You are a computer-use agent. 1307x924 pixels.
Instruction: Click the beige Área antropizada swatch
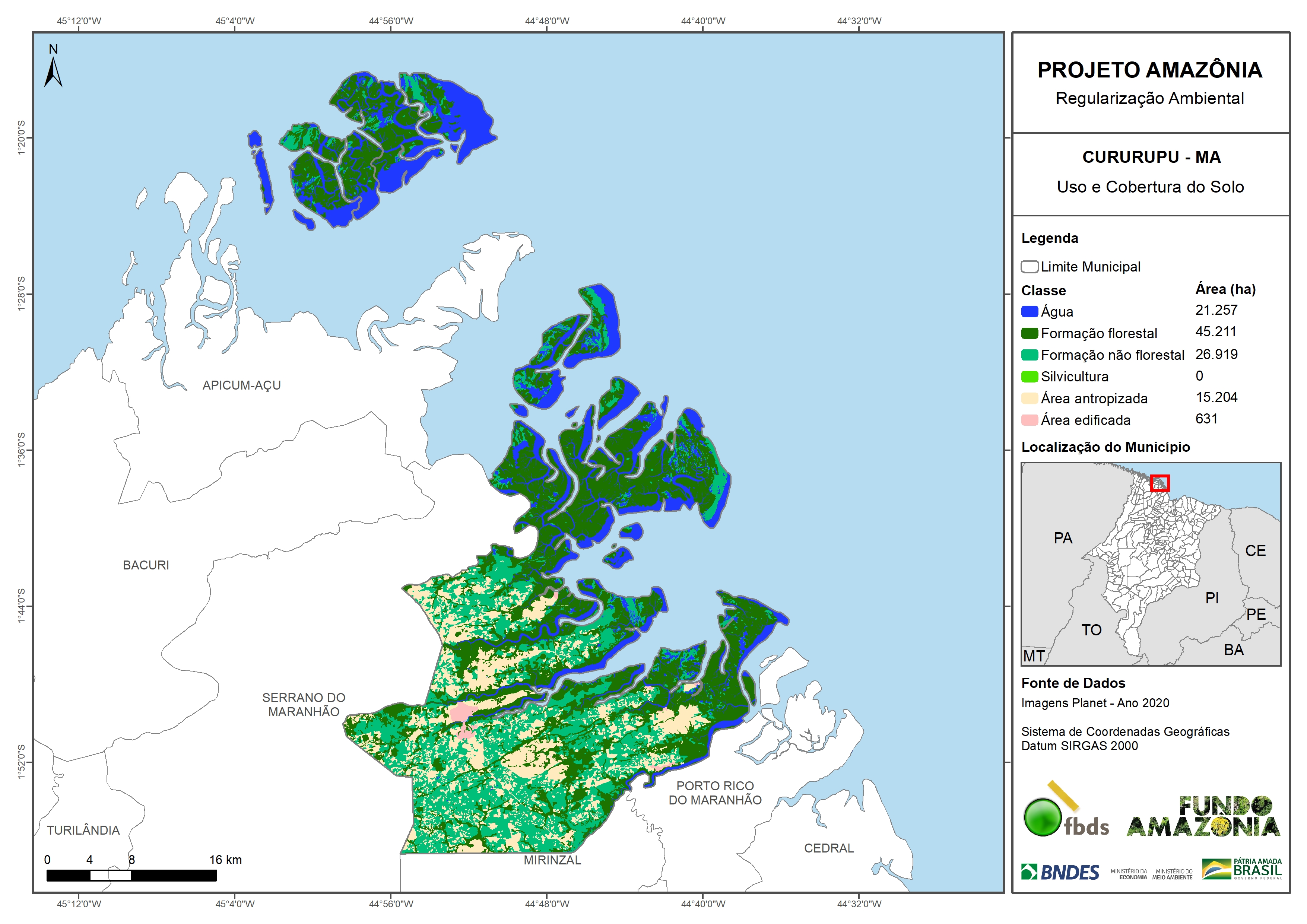tap(1029, 398)
